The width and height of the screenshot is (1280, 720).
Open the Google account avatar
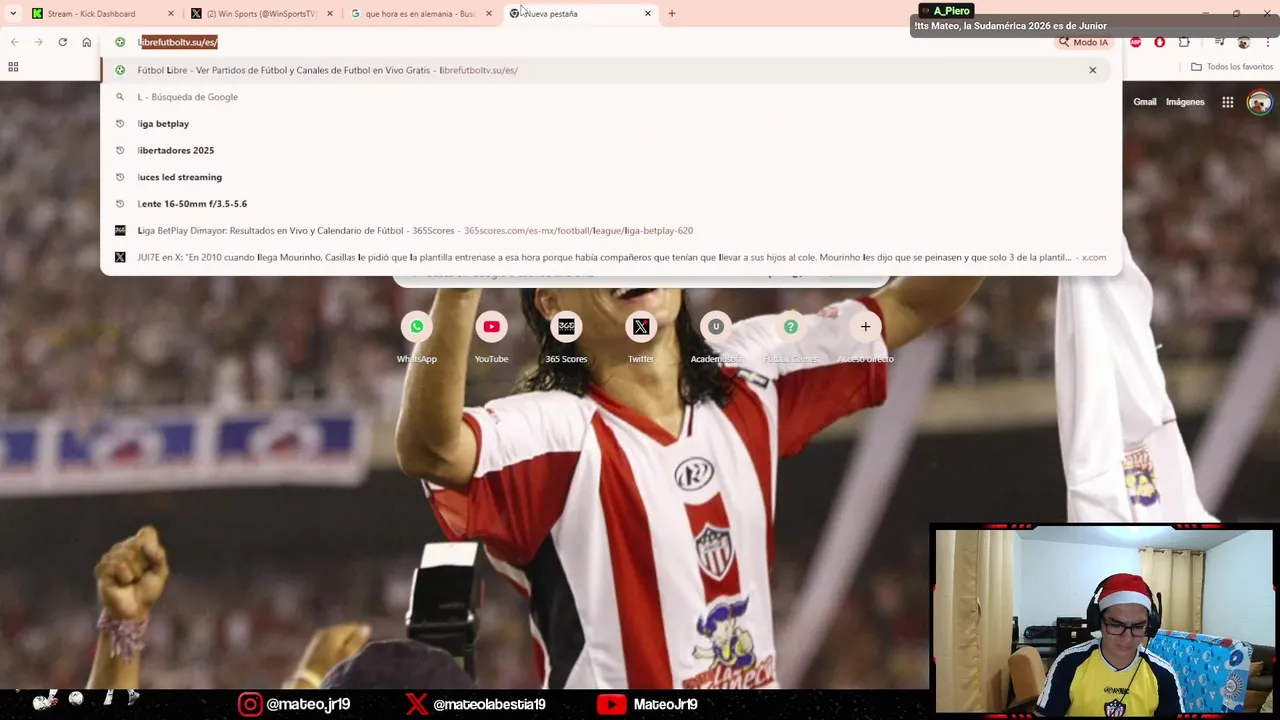click(x=1259, y=102)
